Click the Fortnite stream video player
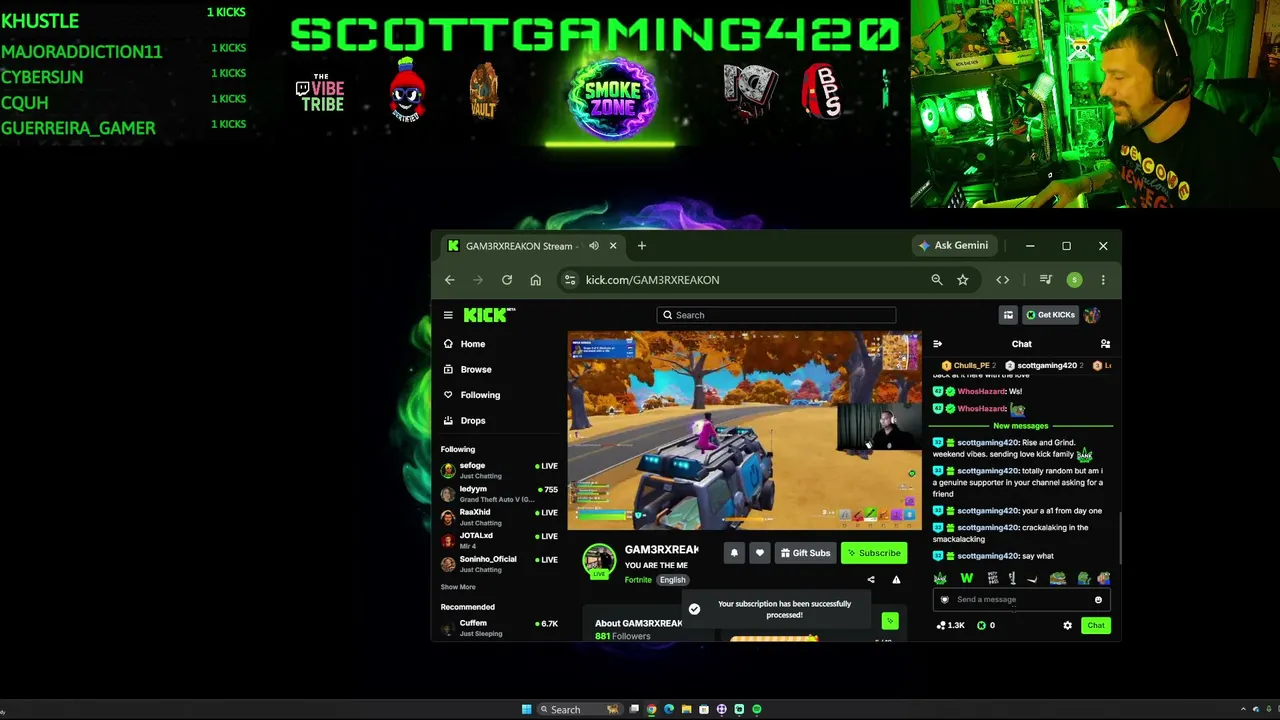Viewport: 1280px width, 720px height. pos(744,431)
